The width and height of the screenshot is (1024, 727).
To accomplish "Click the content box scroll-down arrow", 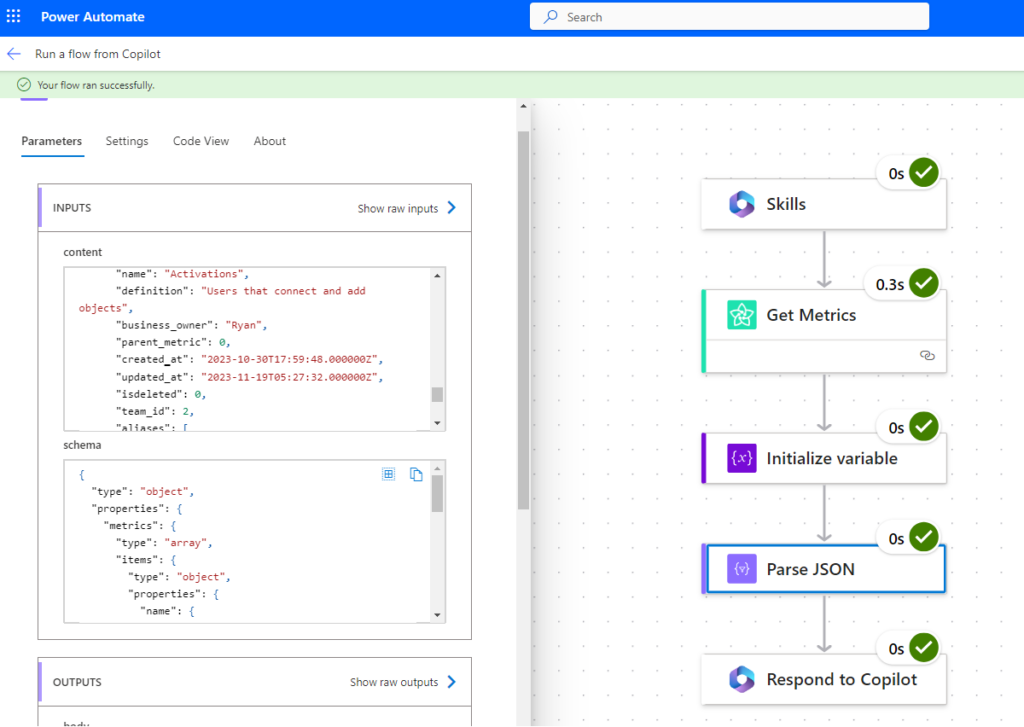I will pyautogui.click(x=438, y=423).
